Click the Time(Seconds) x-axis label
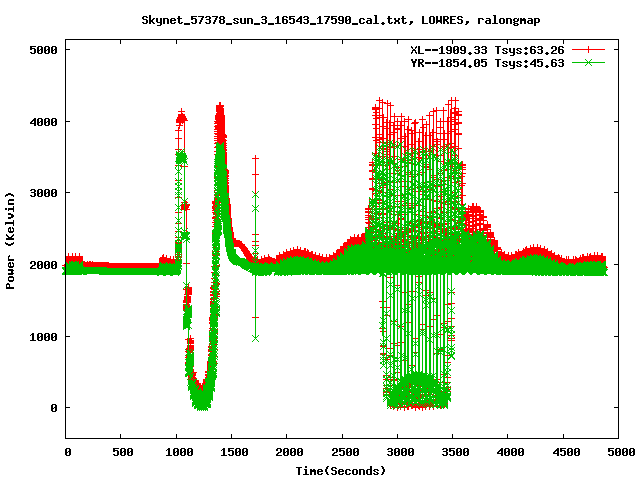 341,471
